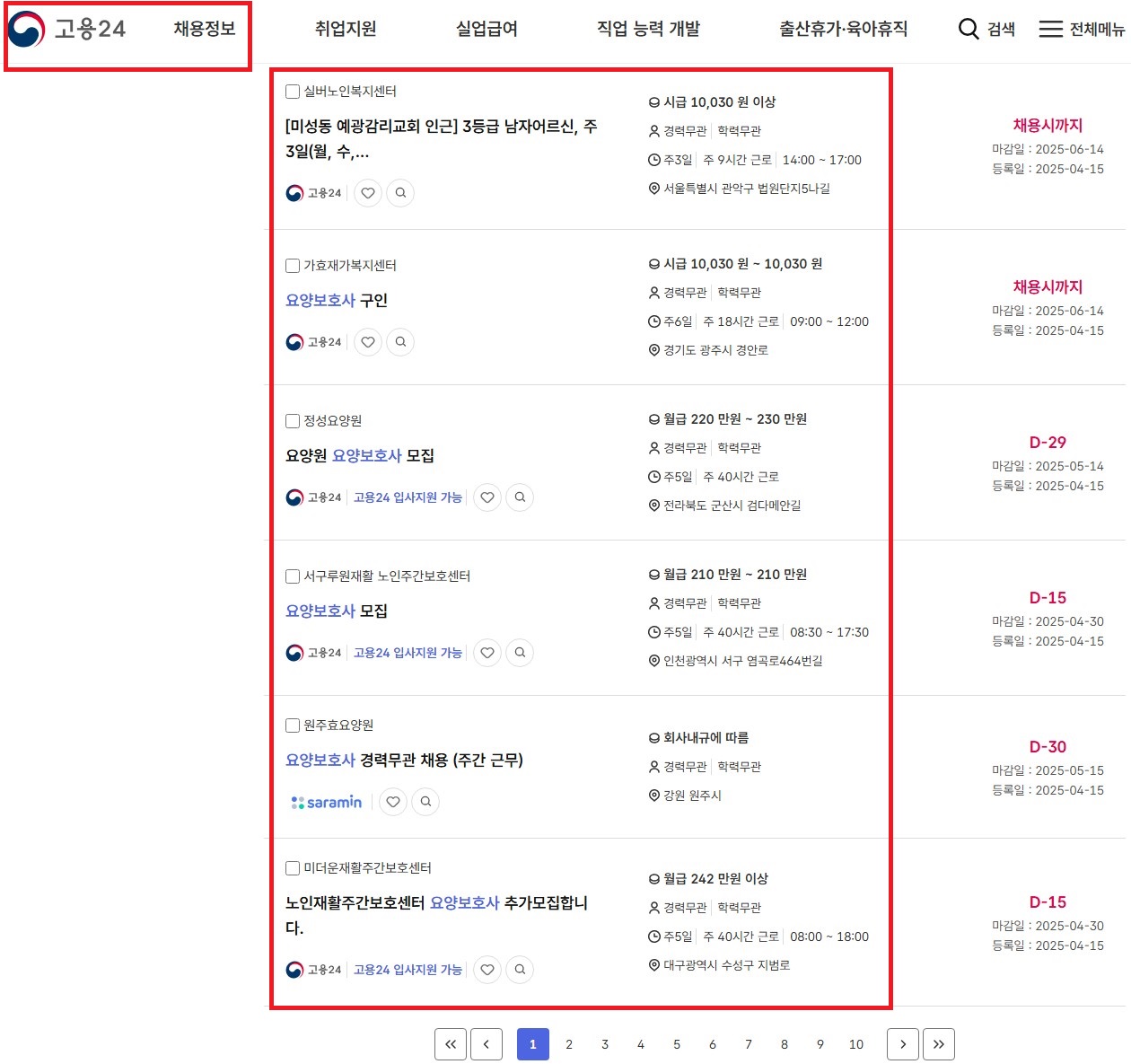The width and height of the screenshot is (1131, 1064).
Task: Click the saramin logo on 원주효요양원 listing
Action: pyautogui.click(x=325, y=802)
